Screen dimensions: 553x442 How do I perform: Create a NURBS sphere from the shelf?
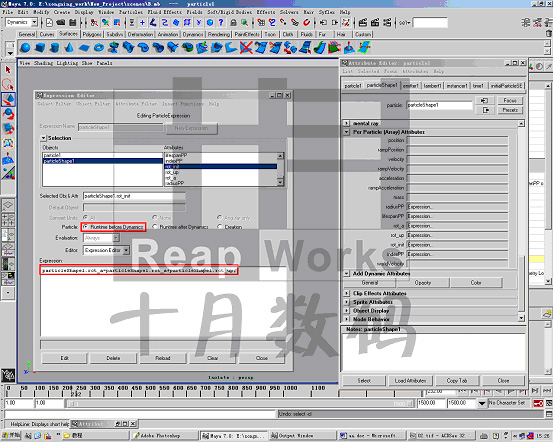click(25, 47)
